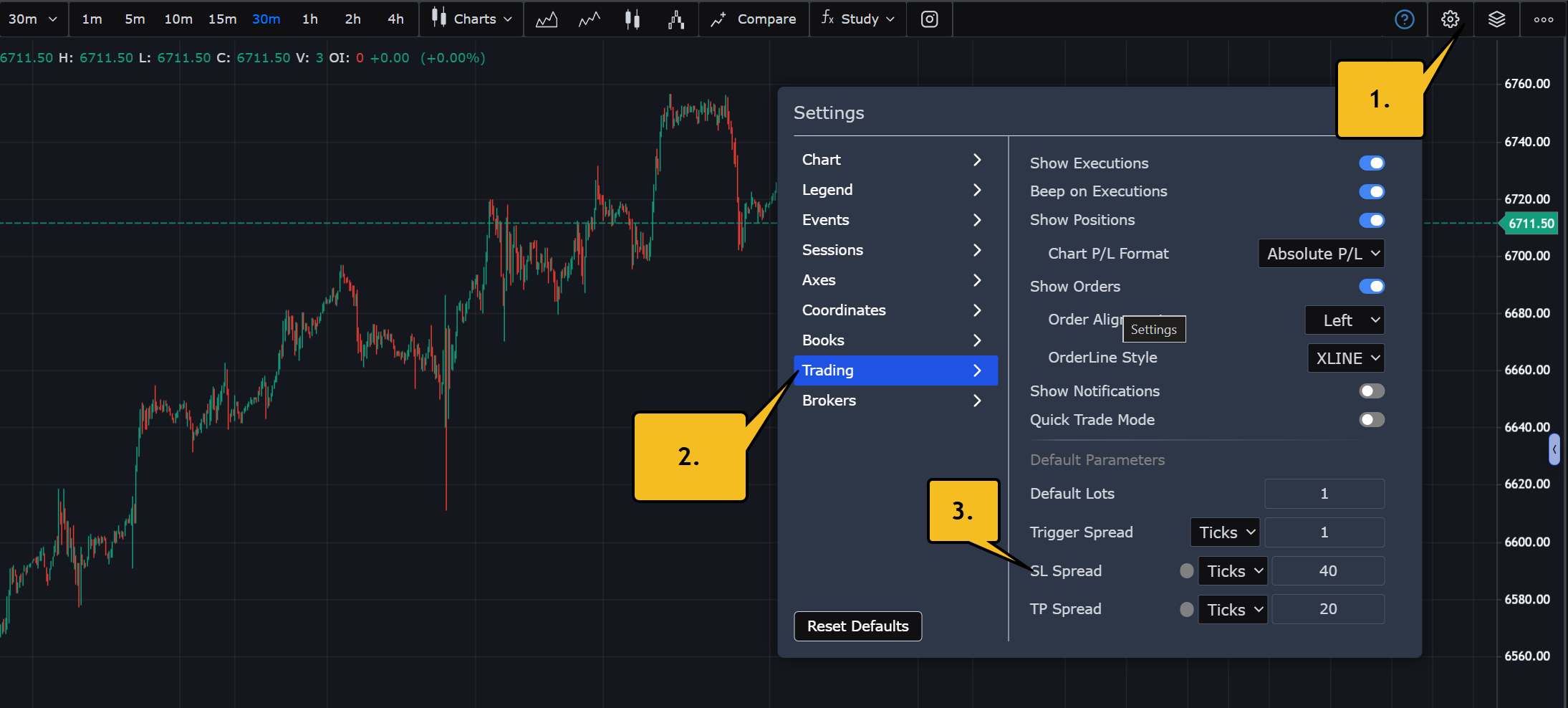Click the SL Spread gray circle indicator

tap(1186, 571)
